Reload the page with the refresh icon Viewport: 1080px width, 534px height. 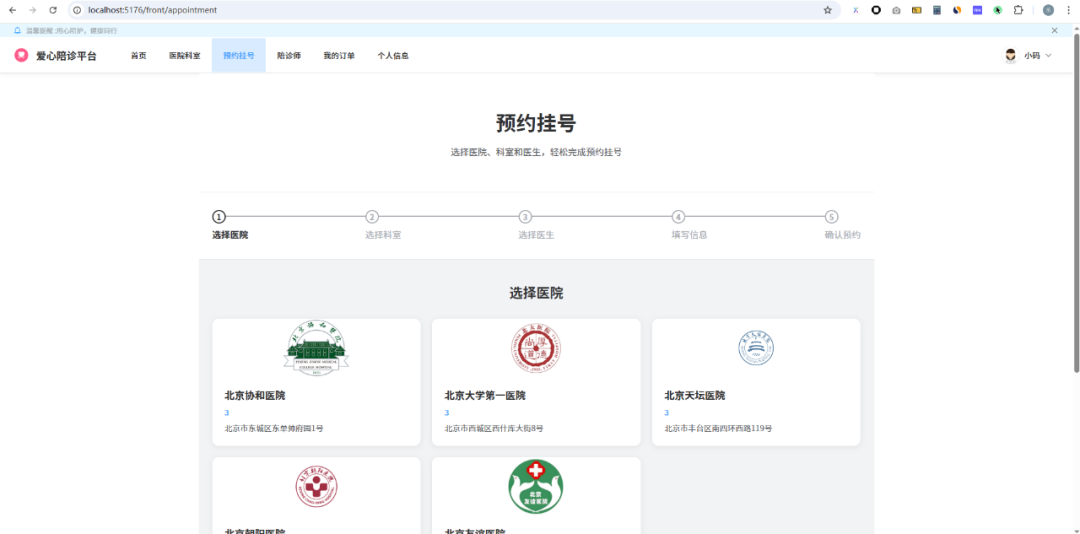(53, 10)
